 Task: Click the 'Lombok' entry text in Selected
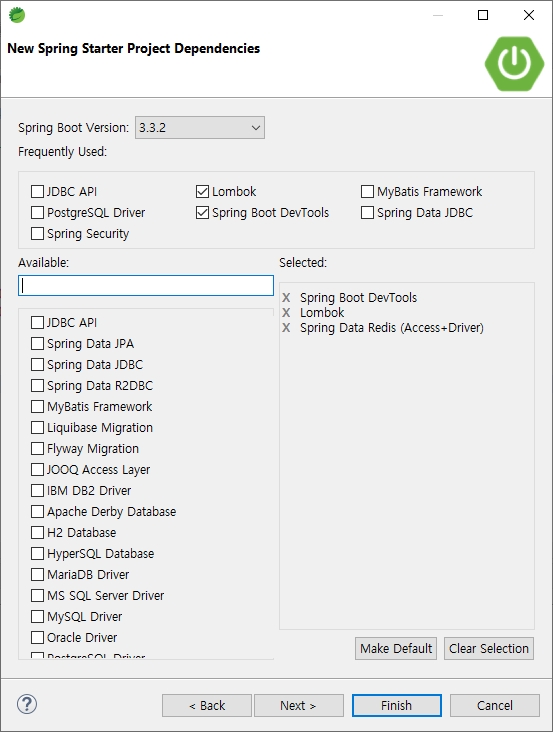point(322,312)
